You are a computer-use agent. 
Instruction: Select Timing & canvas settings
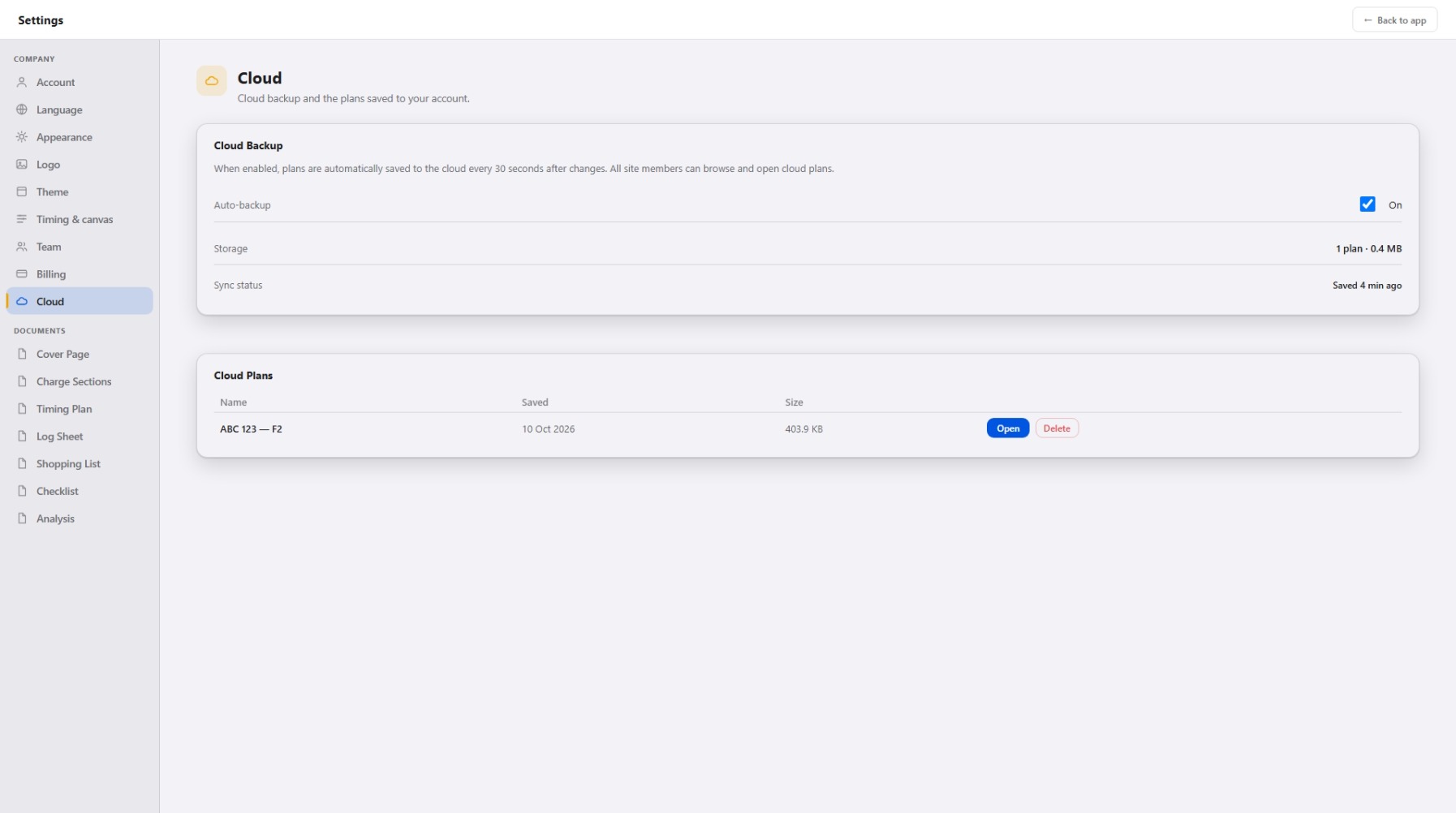(80, 219)
